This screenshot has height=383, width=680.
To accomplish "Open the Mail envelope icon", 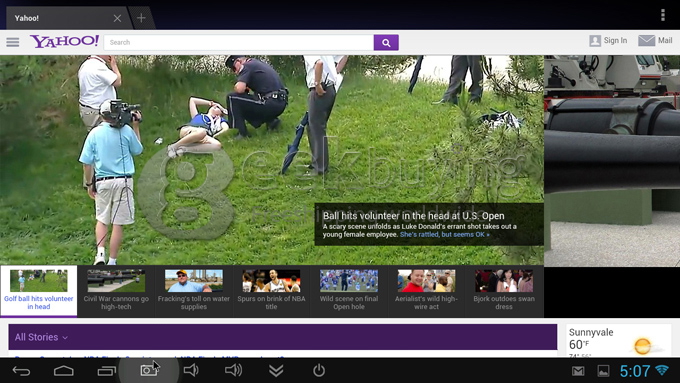I will point(646,40).
